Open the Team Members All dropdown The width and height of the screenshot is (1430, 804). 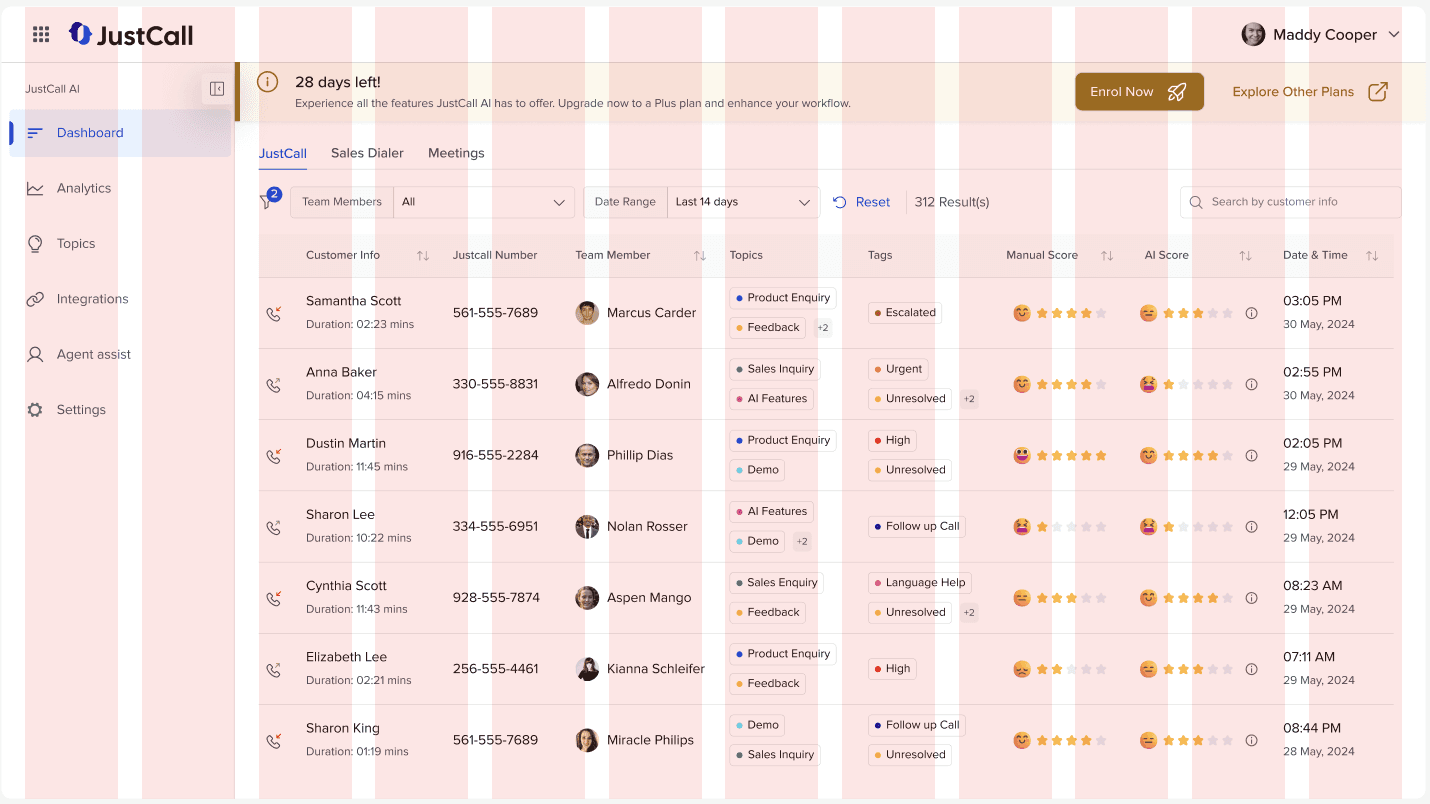[484, 202]
